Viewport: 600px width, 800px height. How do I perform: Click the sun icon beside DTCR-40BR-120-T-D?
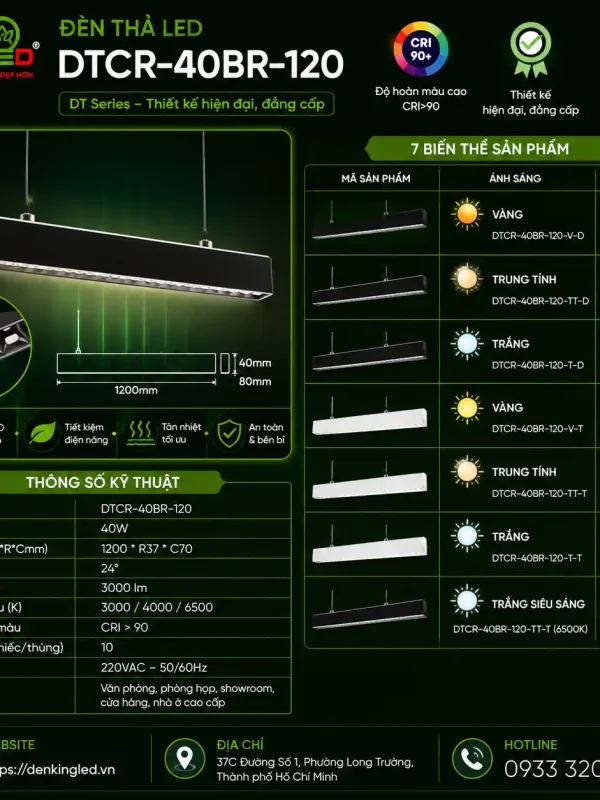click(467, 343)
